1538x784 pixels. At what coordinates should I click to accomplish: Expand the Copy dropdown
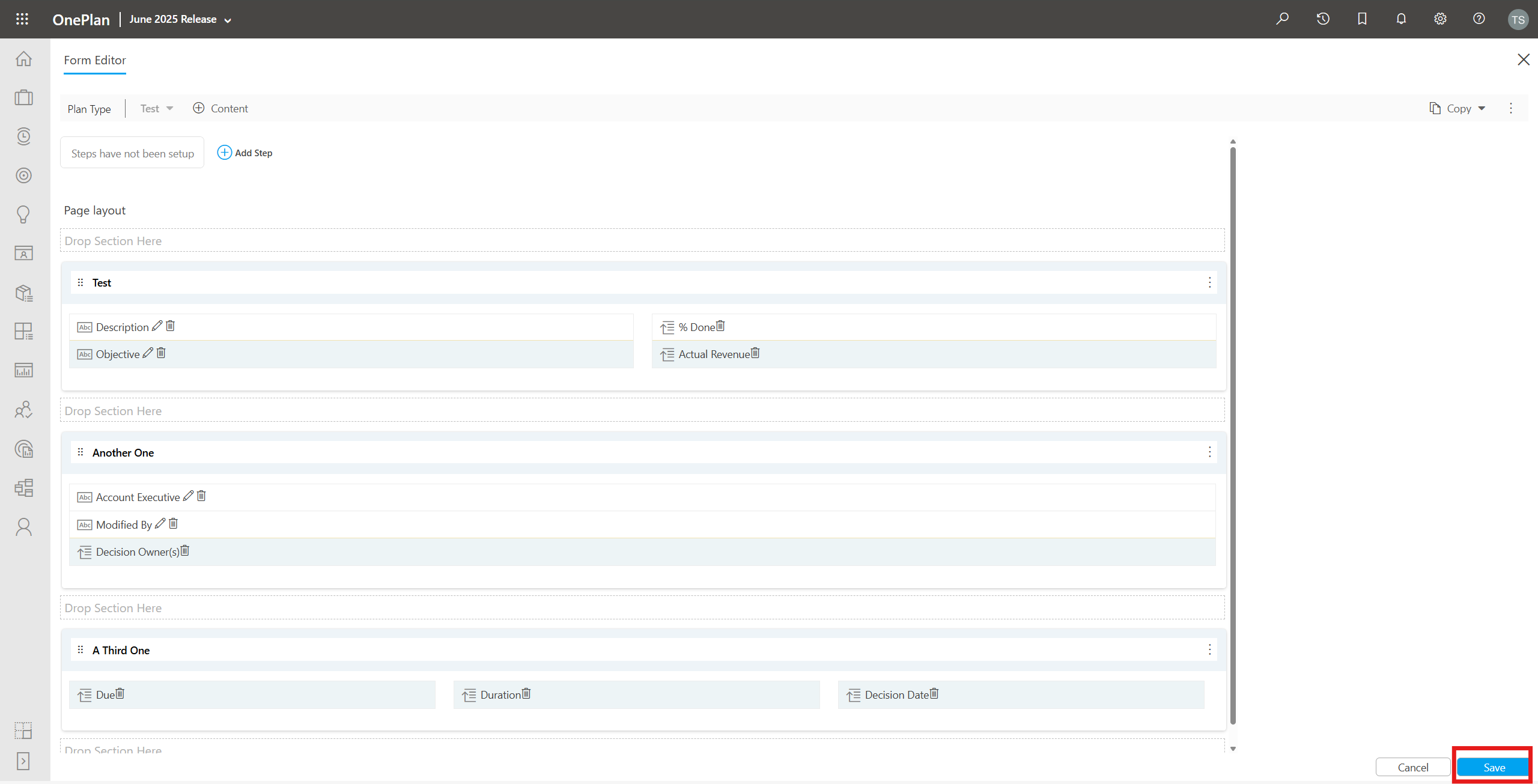click(x=1457, y=109)
